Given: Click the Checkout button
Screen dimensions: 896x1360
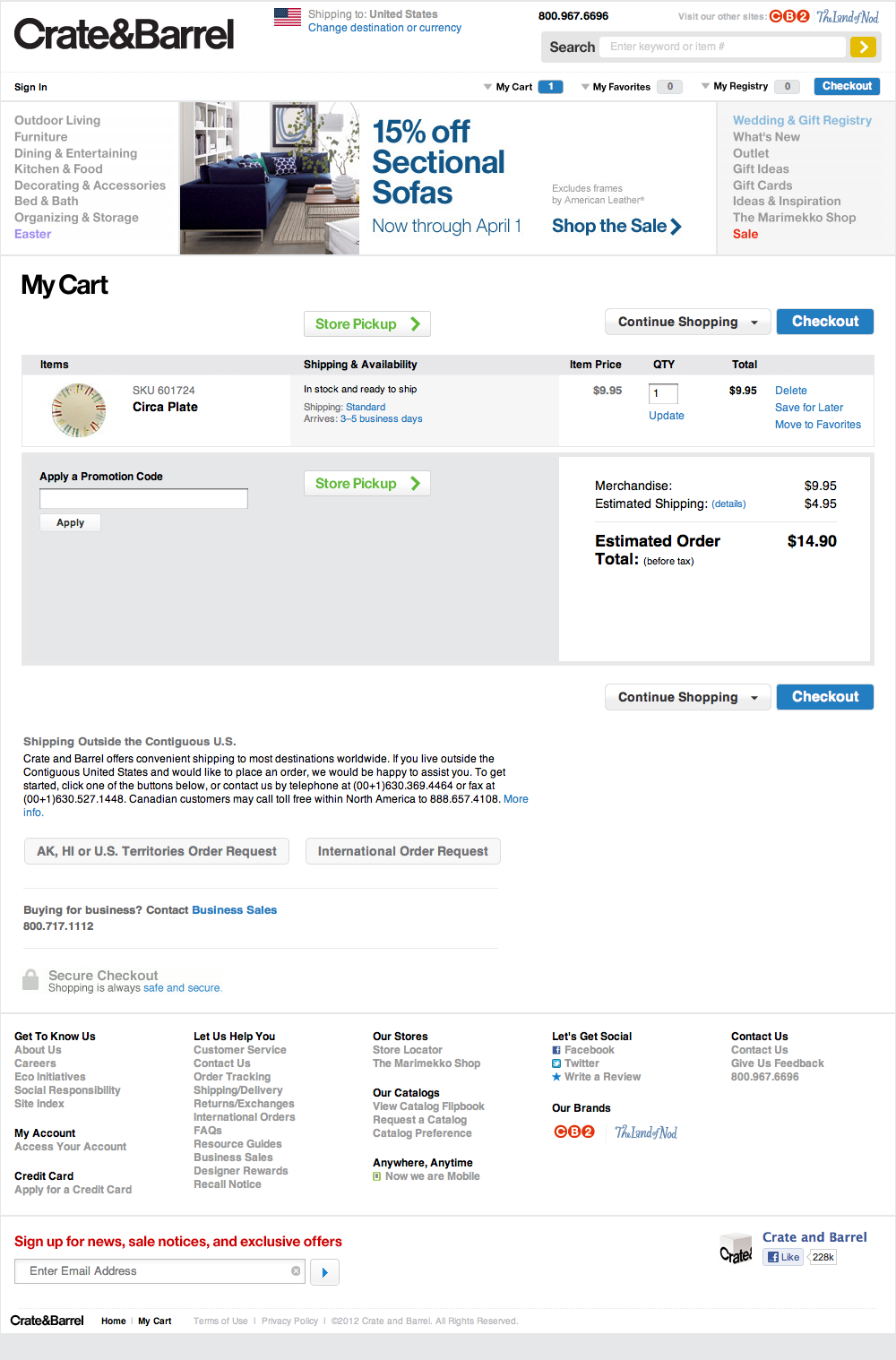Looking at the screenshot, I should pos(824,321).
